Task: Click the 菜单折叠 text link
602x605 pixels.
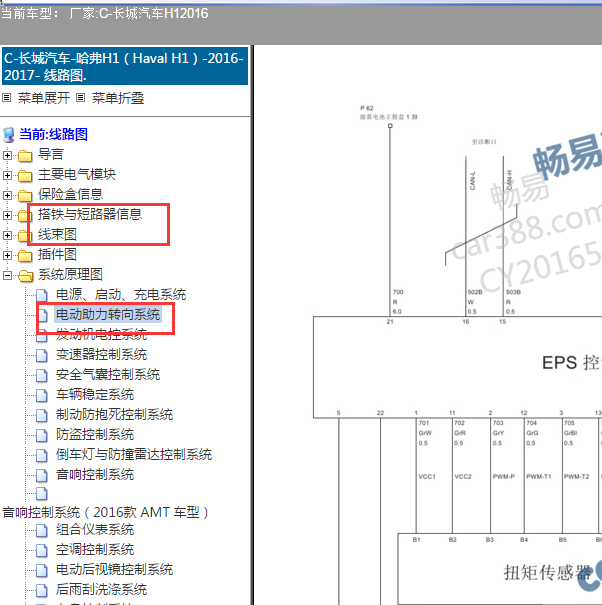Action: tap(118, 98)
